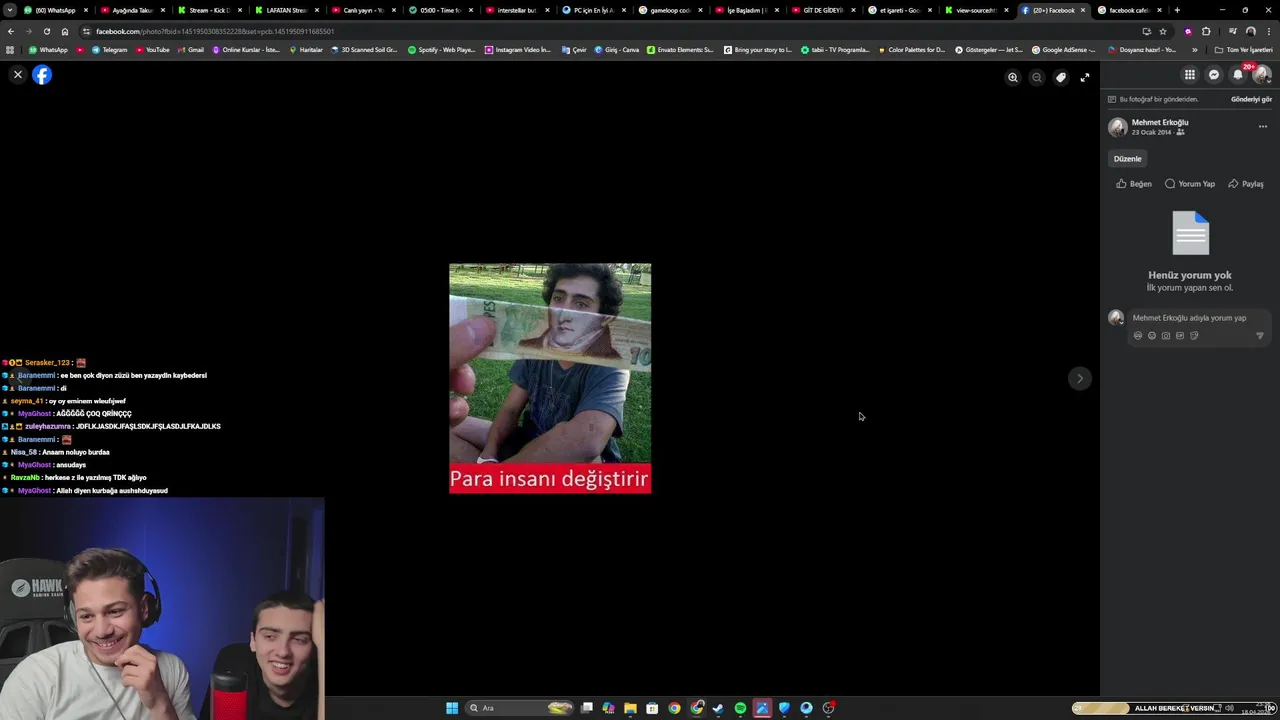Open the account profile menu in header
The image size is (1280, 720).
tap(1262, 75)
